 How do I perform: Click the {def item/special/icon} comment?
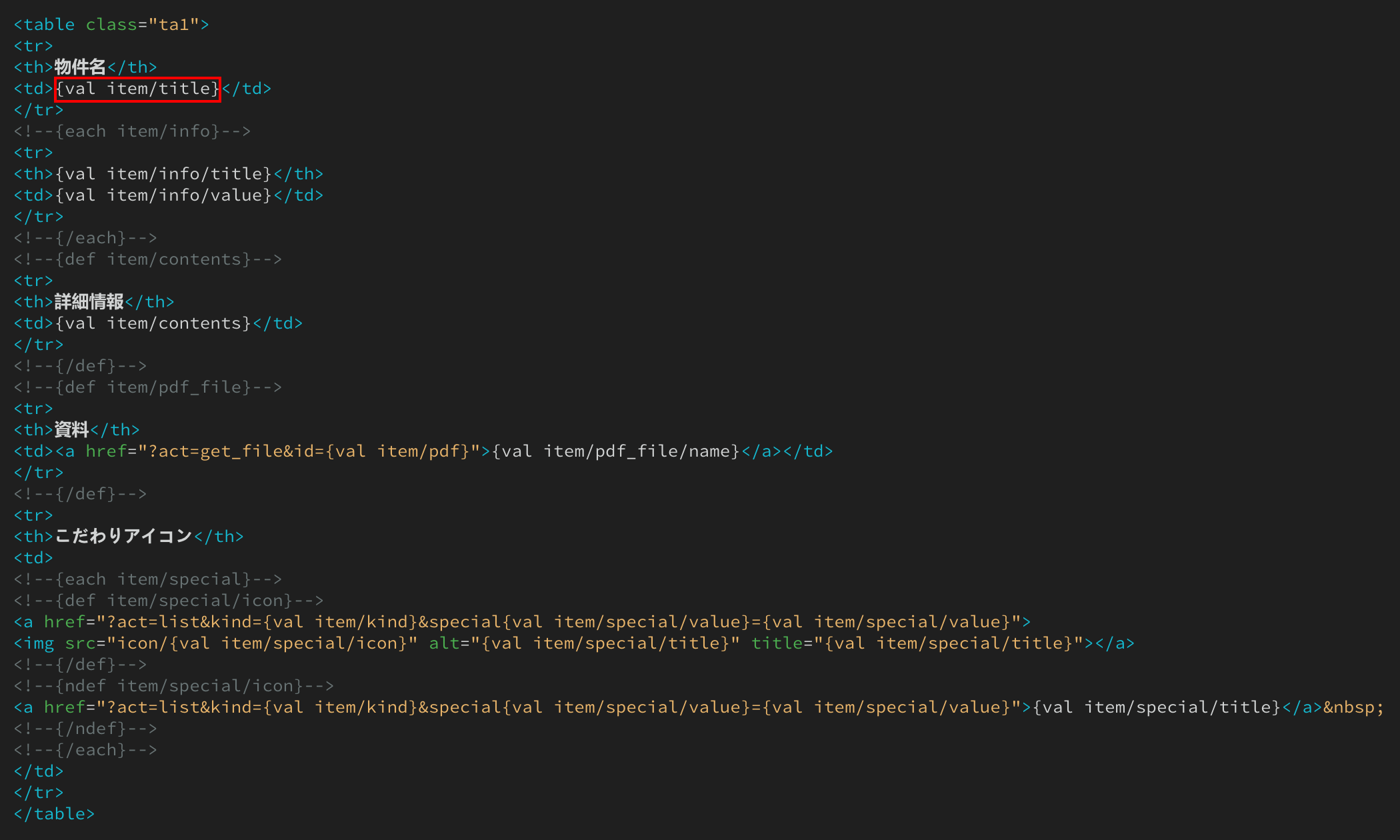click(168, 601)
